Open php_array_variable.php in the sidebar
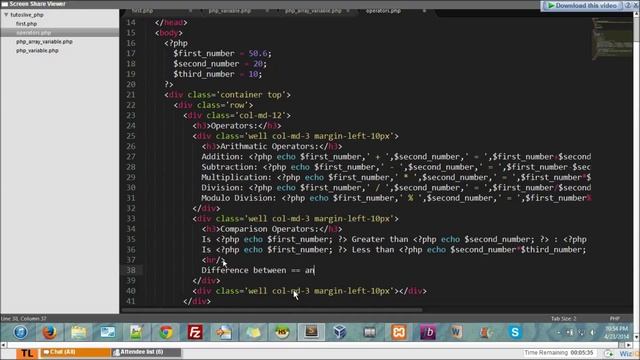 [x=44, y=42]
